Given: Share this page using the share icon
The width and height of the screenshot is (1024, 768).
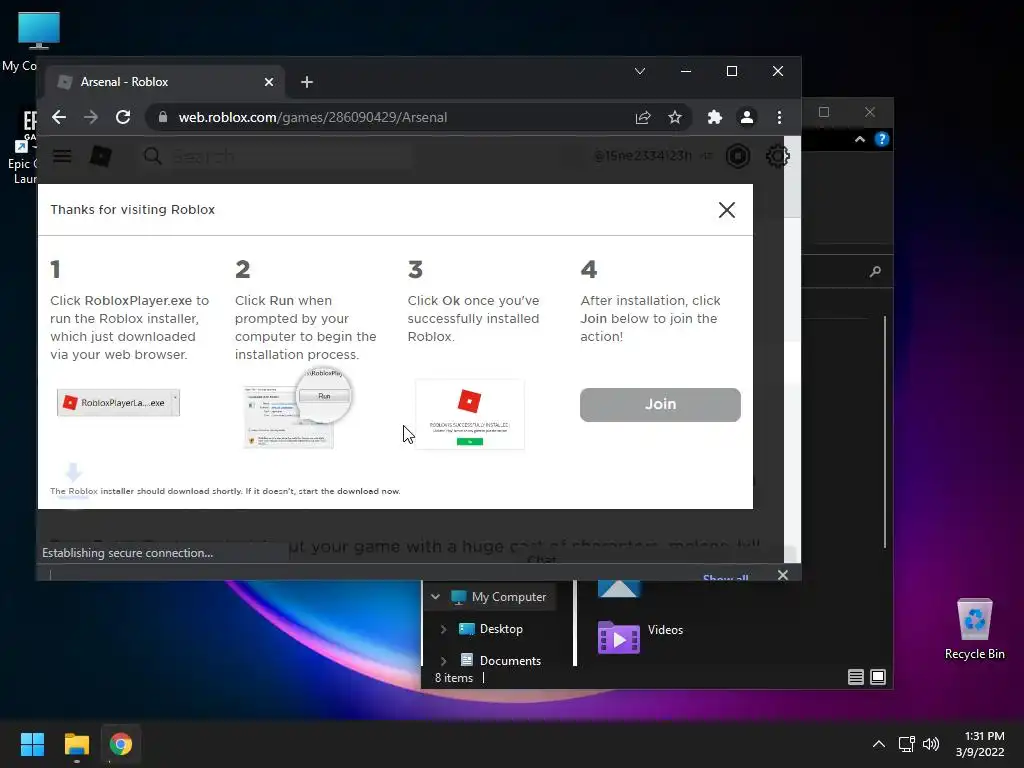Looking at the screenshot, I should (643, 118).
